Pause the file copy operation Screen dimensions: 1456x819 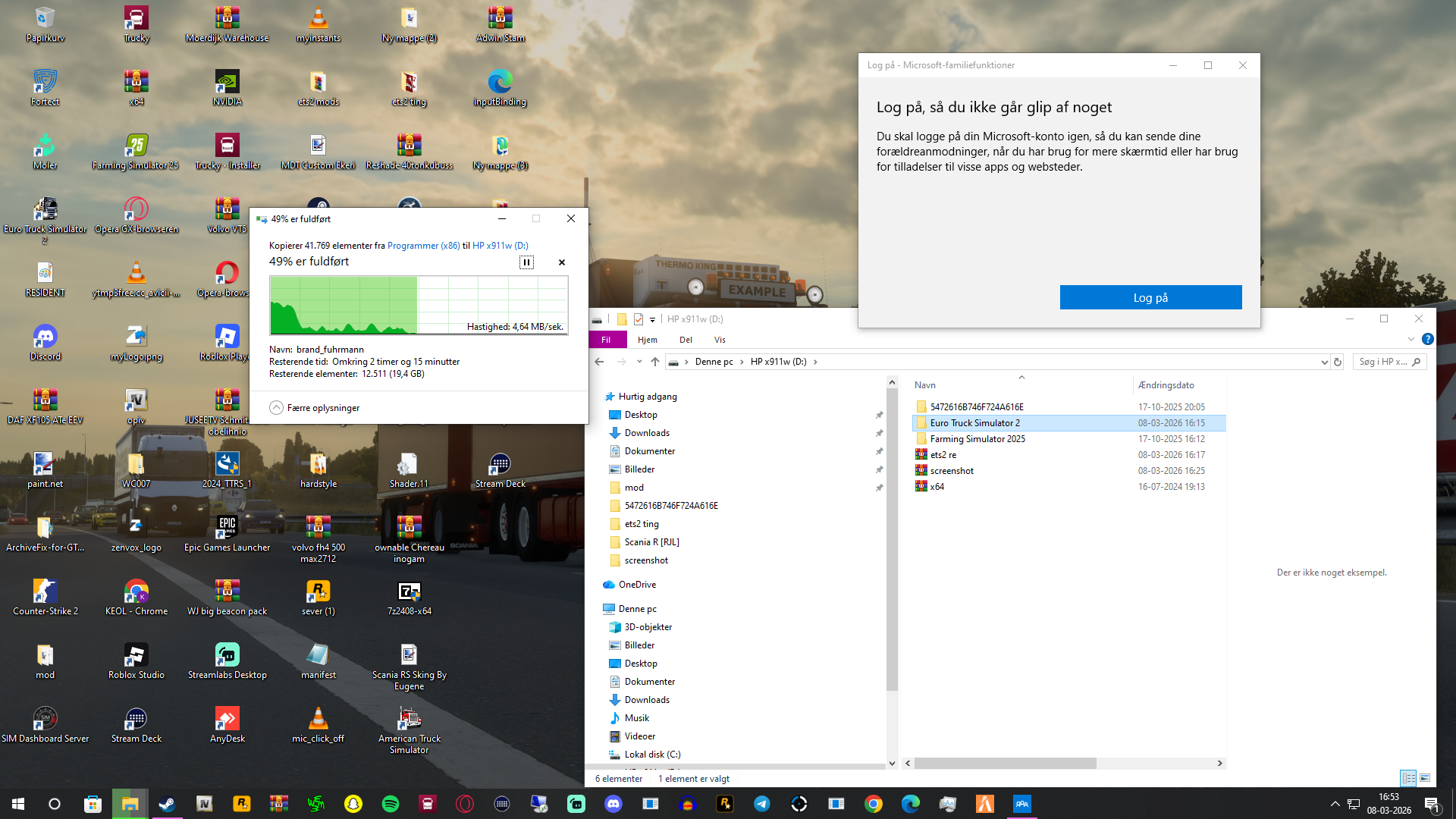526,262
